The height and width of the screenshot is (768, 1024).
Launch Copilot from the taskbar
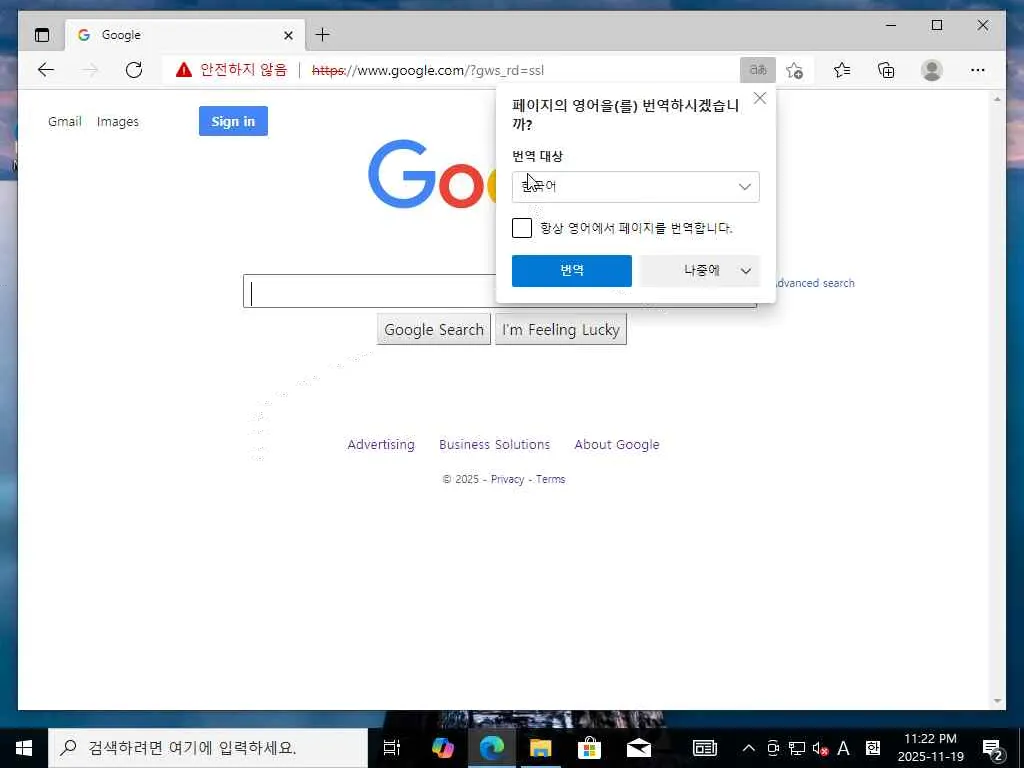coord(443,748)
